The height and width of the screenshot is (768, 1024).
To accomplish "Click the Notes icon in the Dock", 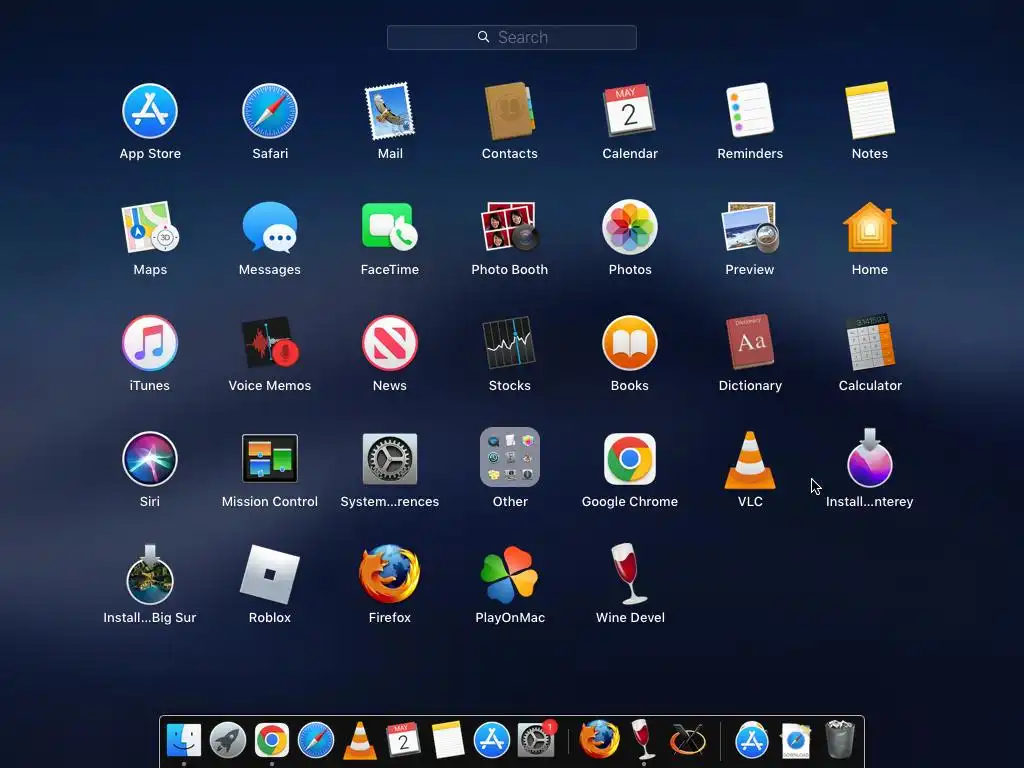I will (x=448, y=740).
